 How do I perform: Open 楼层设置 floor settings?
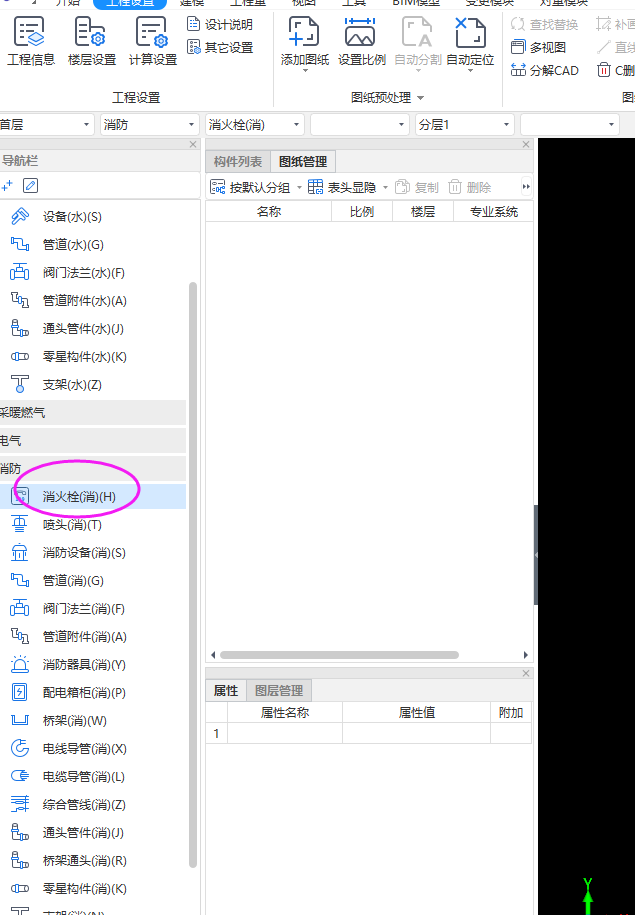point(92,41)
